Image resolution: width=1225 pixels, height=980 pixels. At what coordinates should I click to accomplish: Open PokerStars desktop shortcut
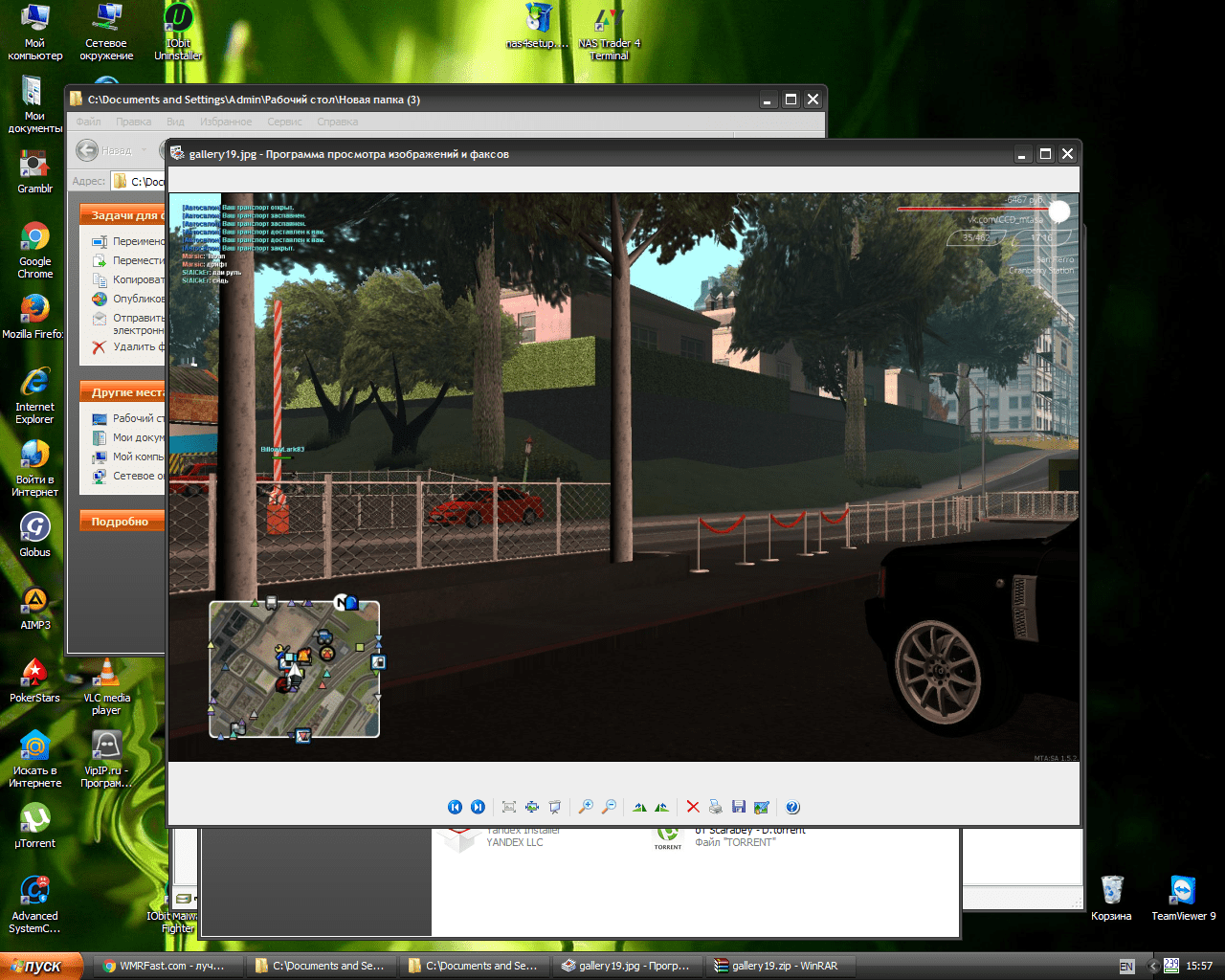35,681
